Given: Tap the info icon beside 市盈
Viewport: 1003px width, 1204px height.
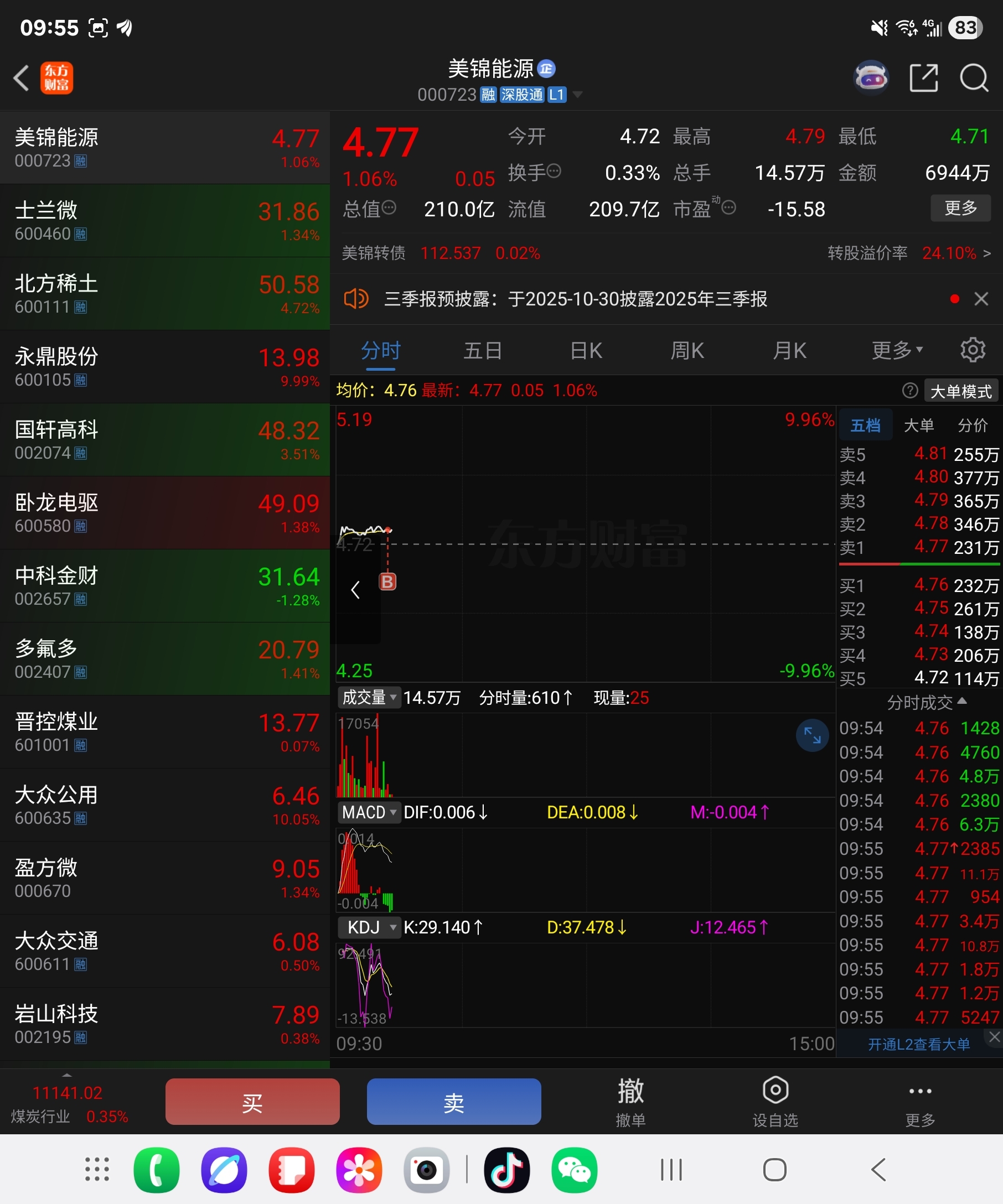Looking at the screenshot, I should 729,207.
